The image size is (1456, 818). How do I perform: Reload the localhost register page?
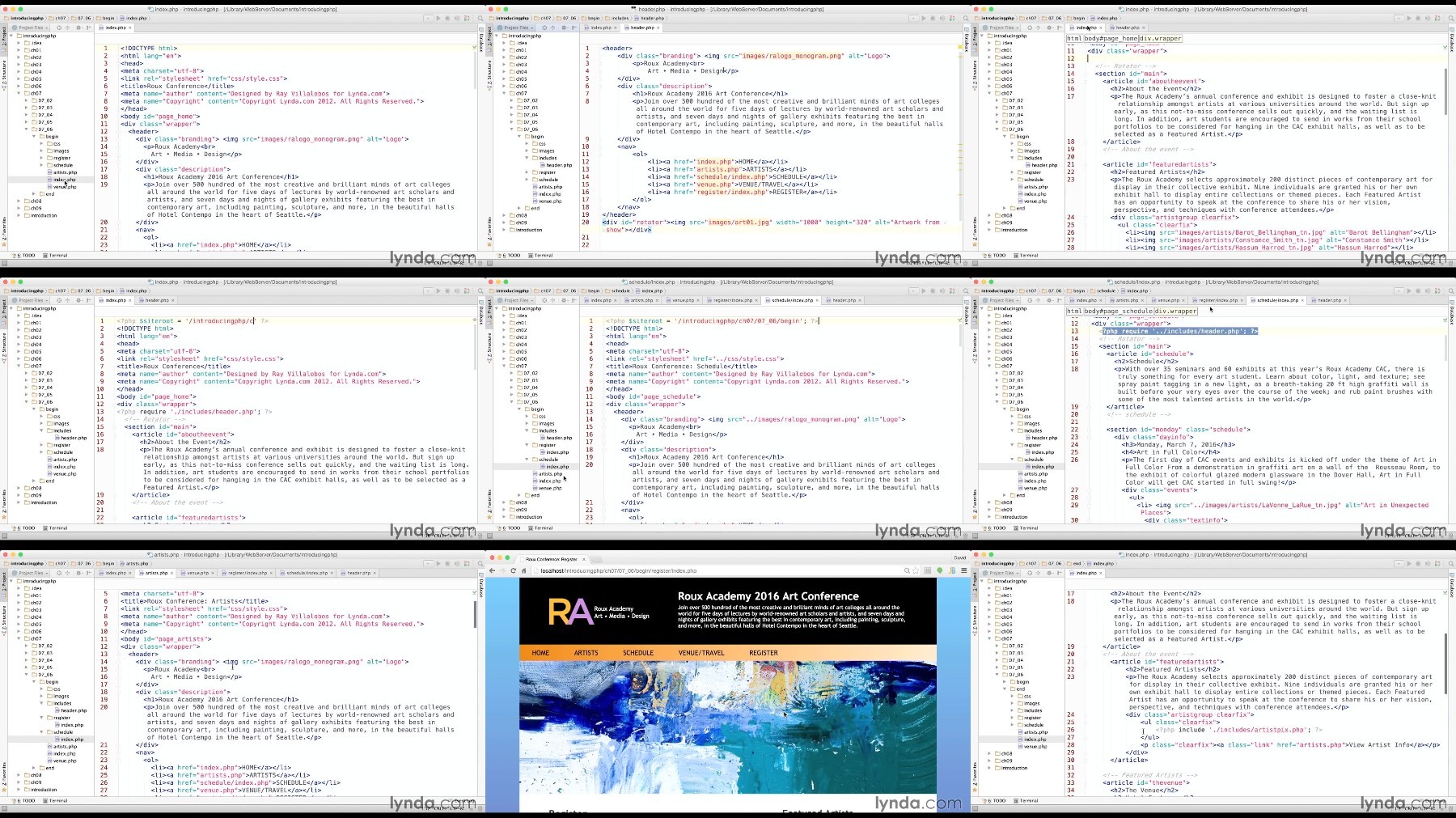coord(513,570)
